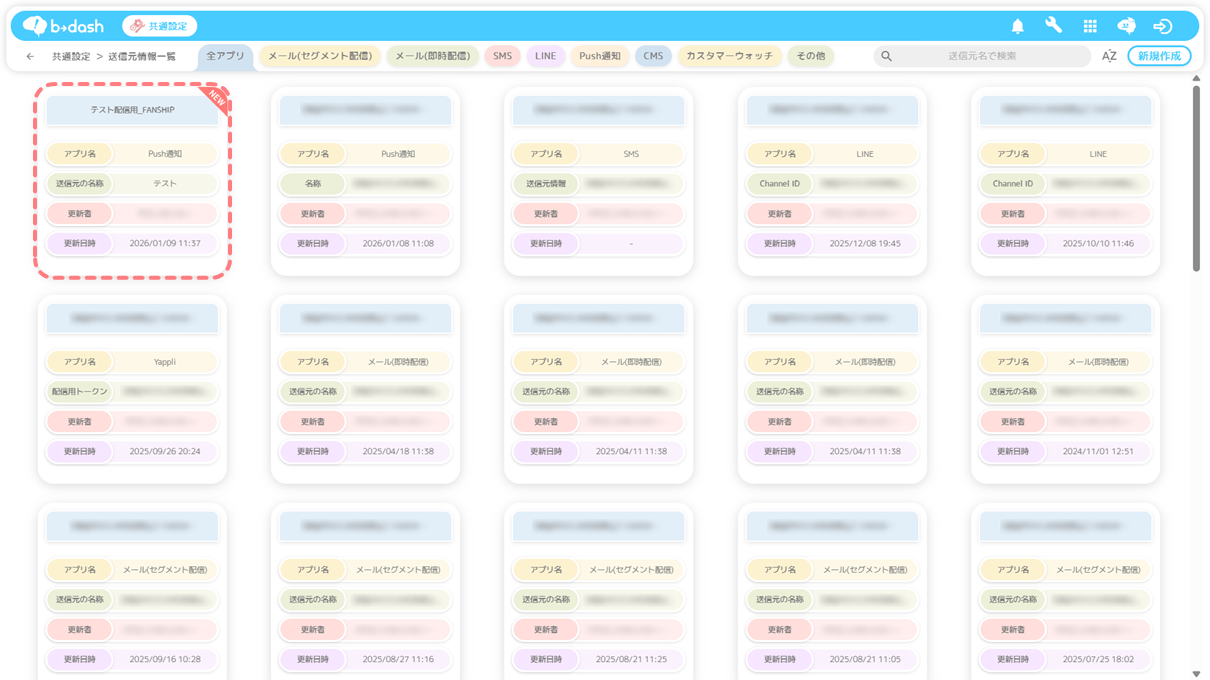Click the logout icon

click(x=1162, y=26)
